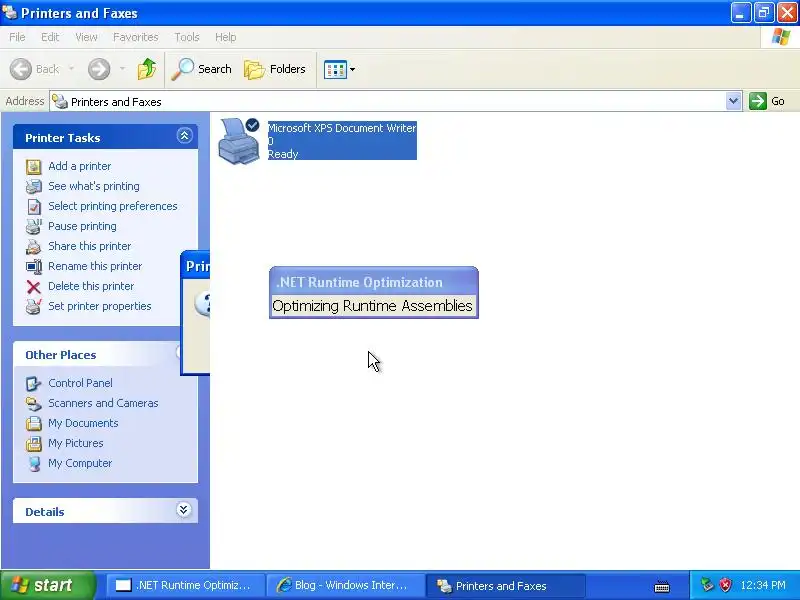Viewport: 800px width, 600px height.
Task: Click the taskbar clock showing 12:34 PM
Action: [763, 585]
